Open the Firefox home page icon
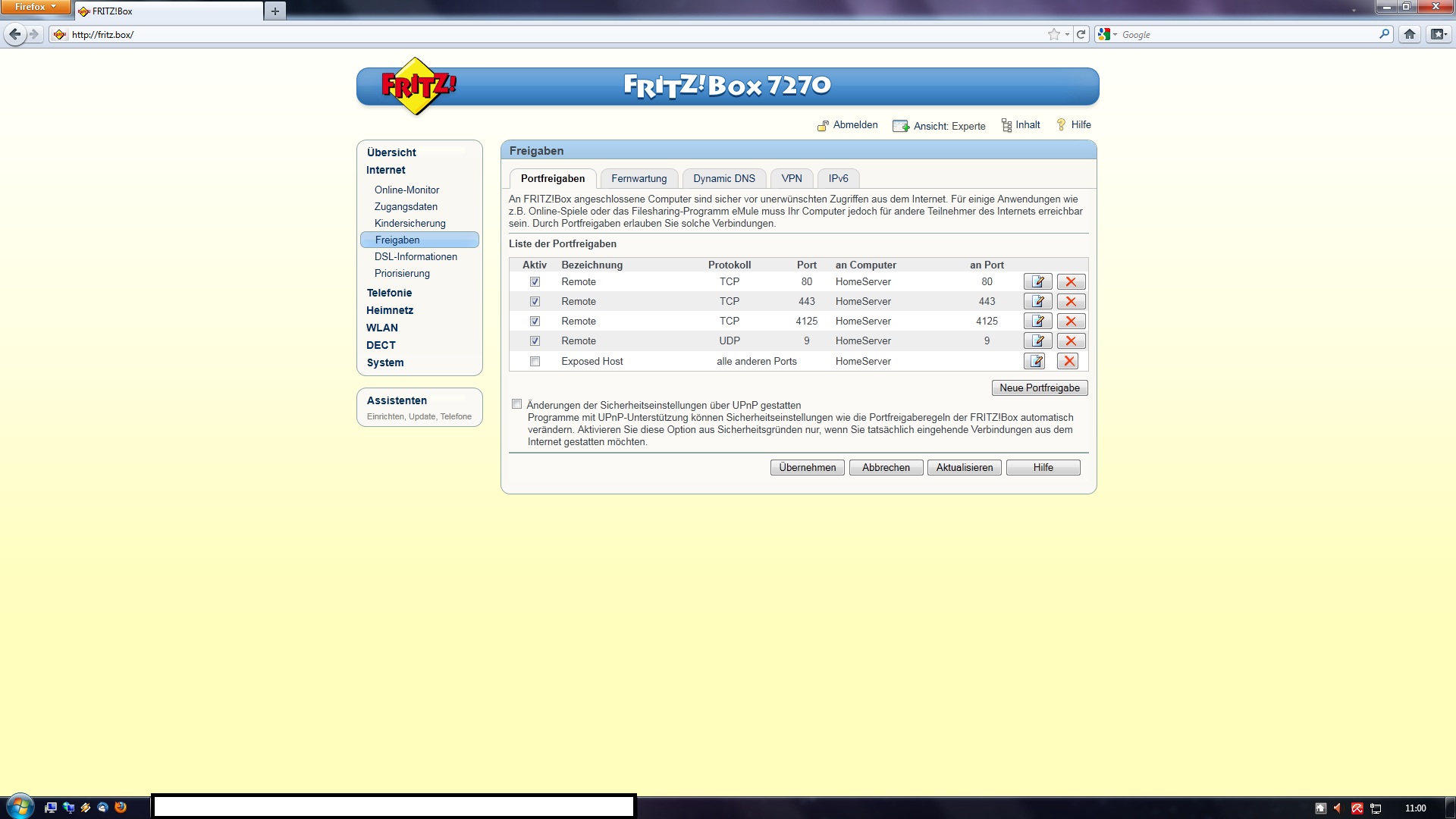 1410,34
